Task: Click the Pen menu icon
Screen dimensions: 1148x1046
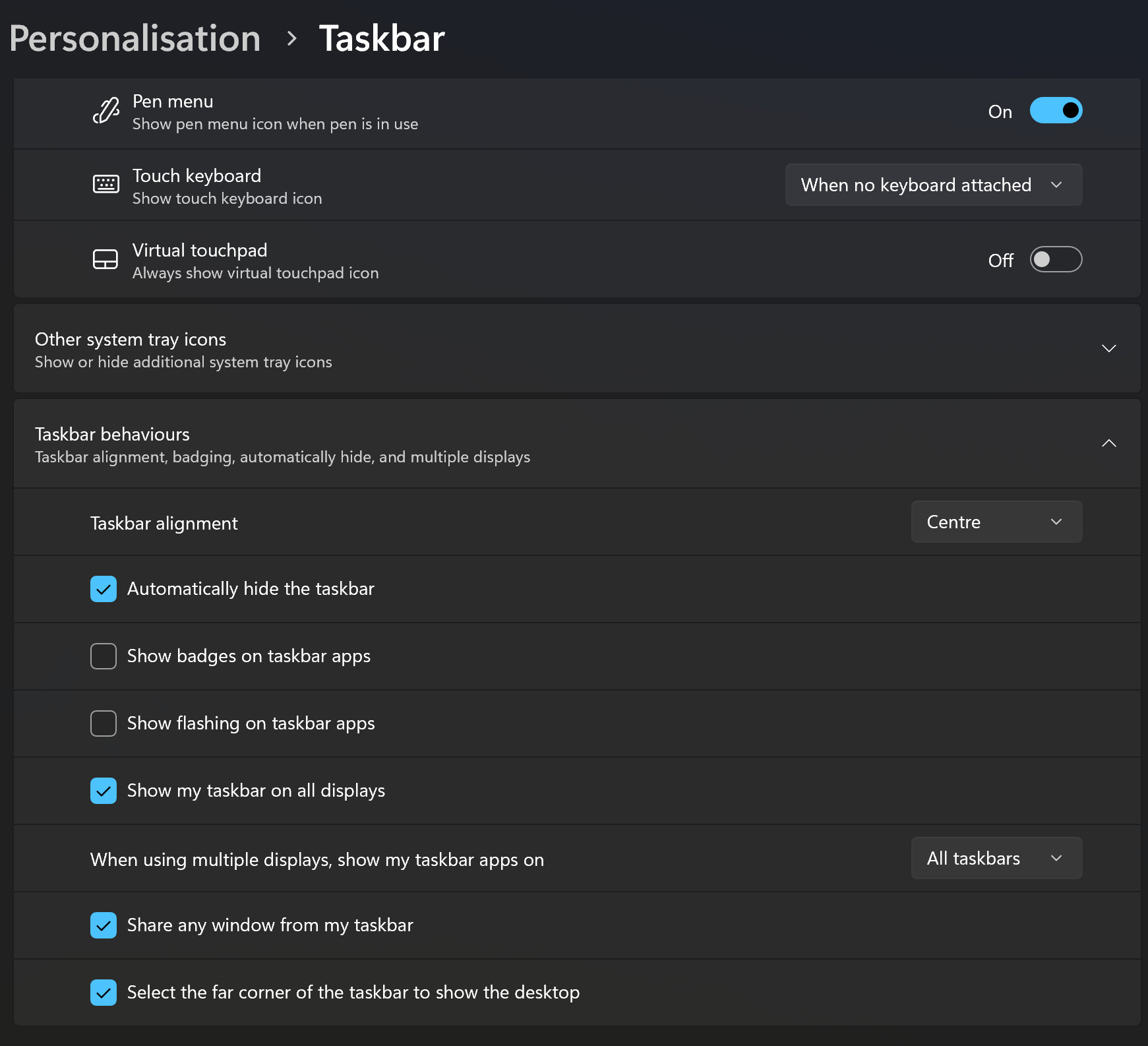Action: 105,111
